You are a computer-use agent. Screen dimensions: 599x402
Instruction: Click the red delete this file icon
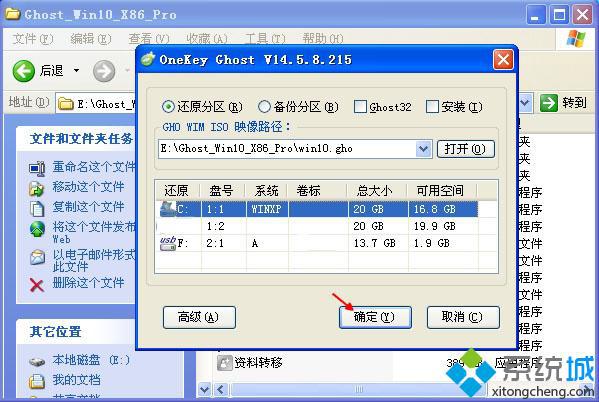(x=37, y=285)
